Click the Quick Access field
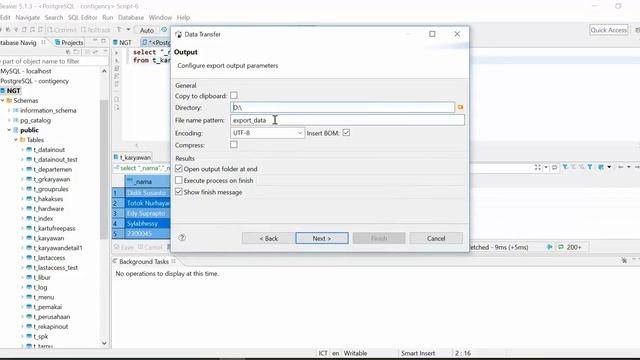Viewport: 640px width, 360px height. (609, 30)
